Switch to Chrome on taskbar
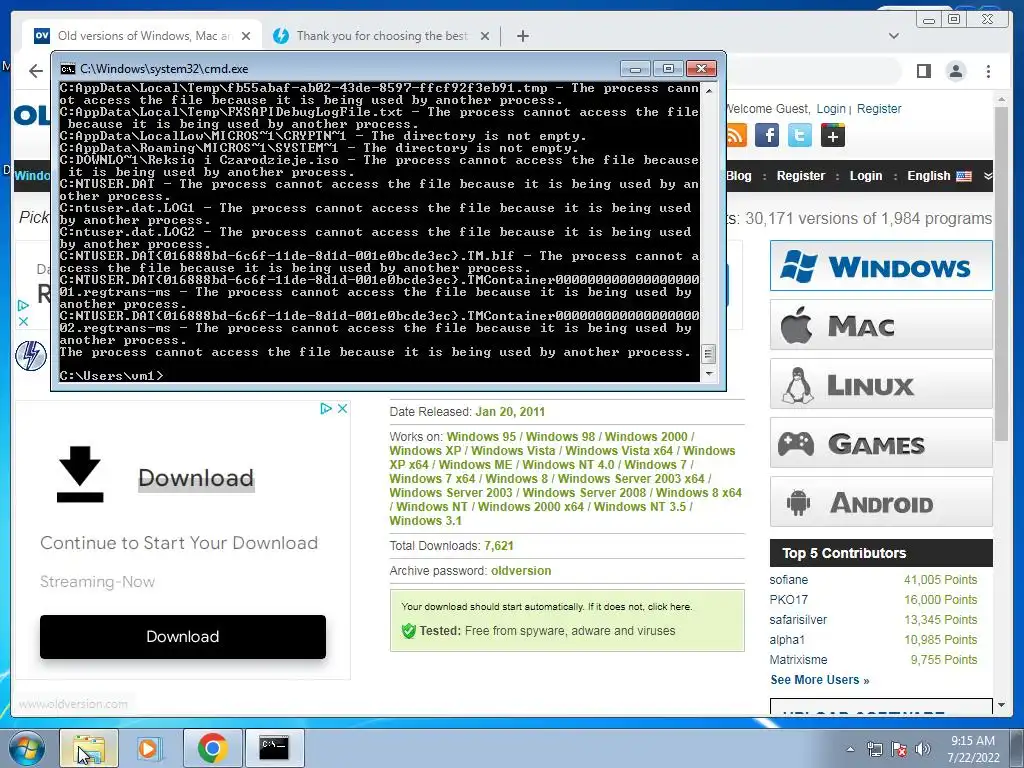 click(212, 748)
